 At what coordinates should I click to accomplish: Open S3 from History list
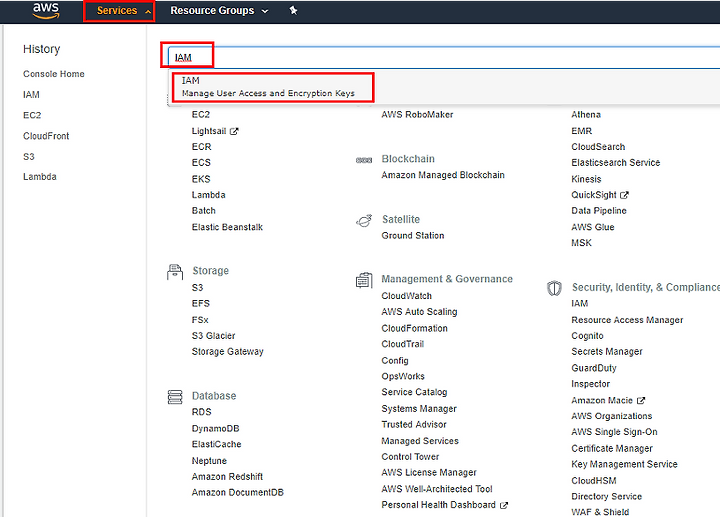coord(28,157)
